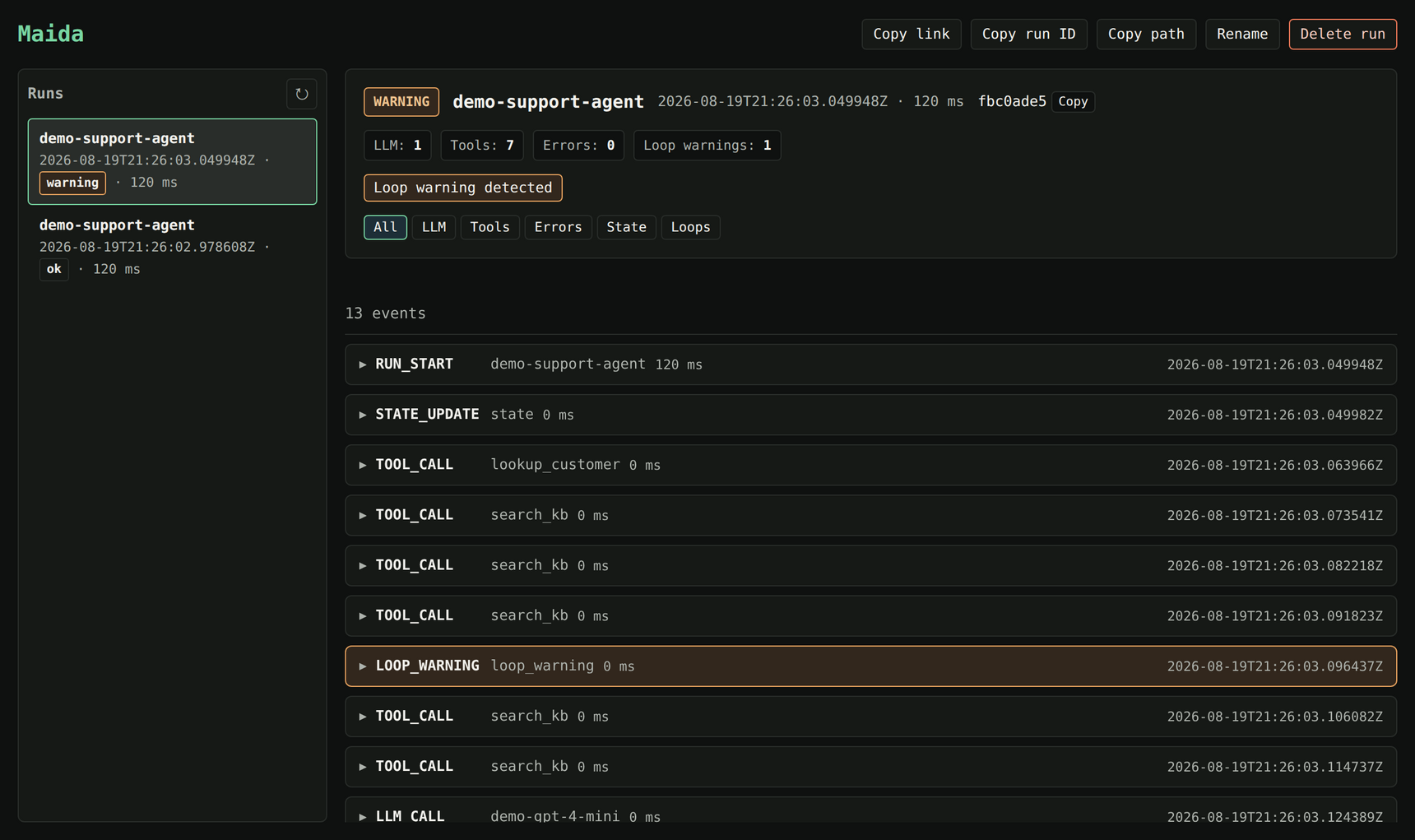1415x840 pixels.
Task: Select the ok demo-support-agent run
Action: pos(172,247)
